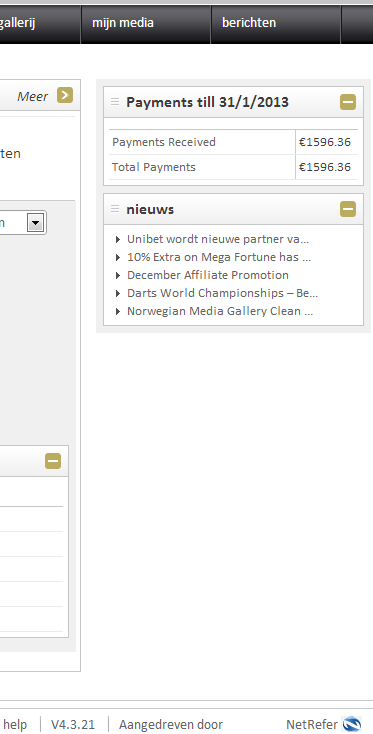Collapse the nieuws panel with minus icon

pyautogui.click(x=348, y=209)
